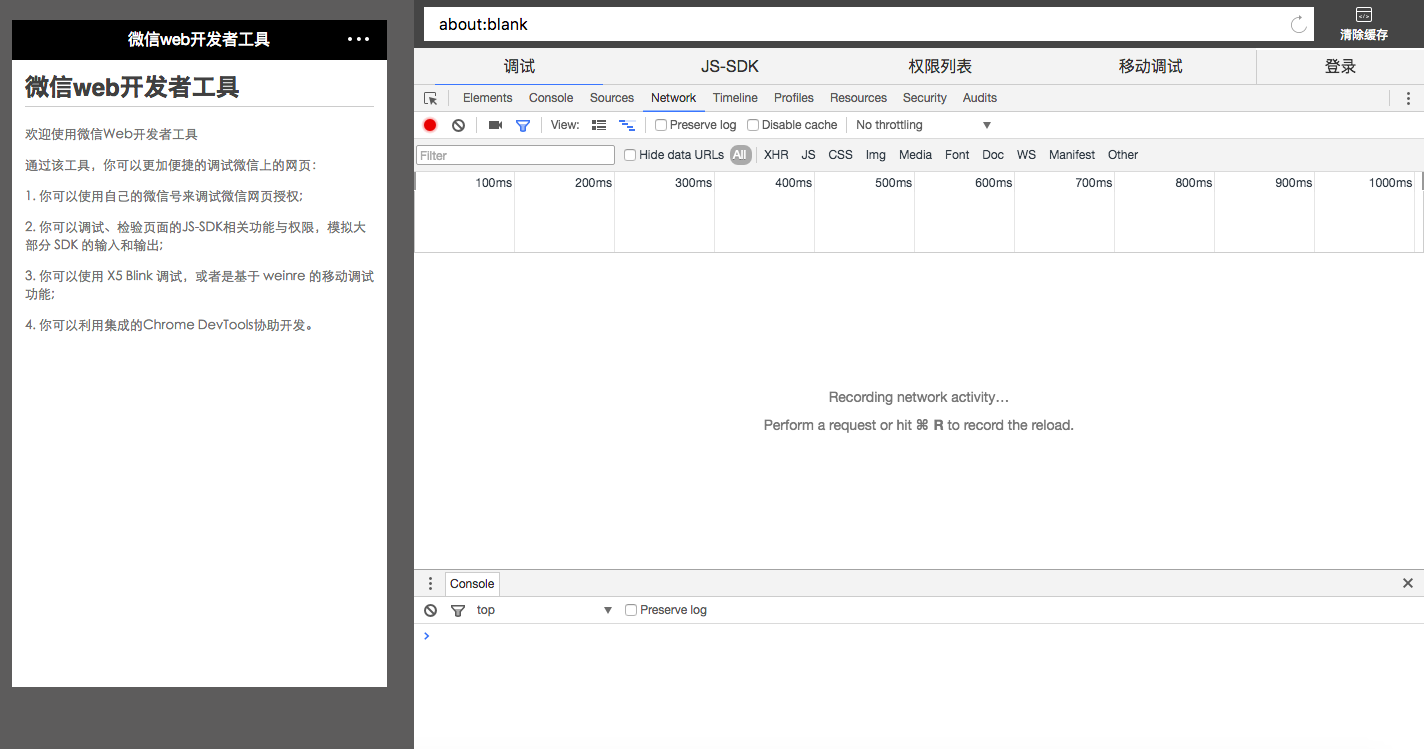Open the Resources panel tab
This screenshot has width=1424, height=749.
[858, 98]
